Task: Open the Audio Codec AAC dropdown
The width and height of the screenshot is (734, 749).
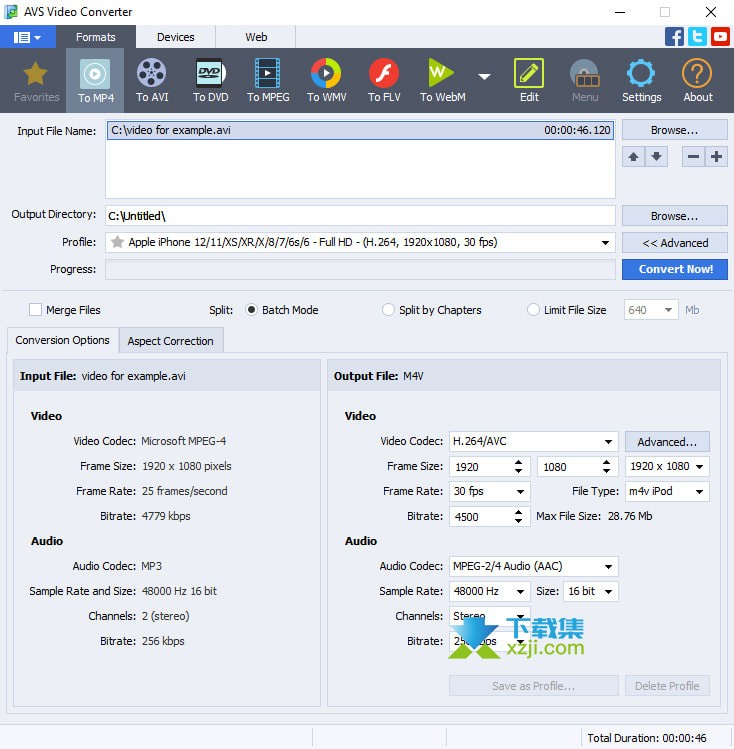Action: [533, 567]
